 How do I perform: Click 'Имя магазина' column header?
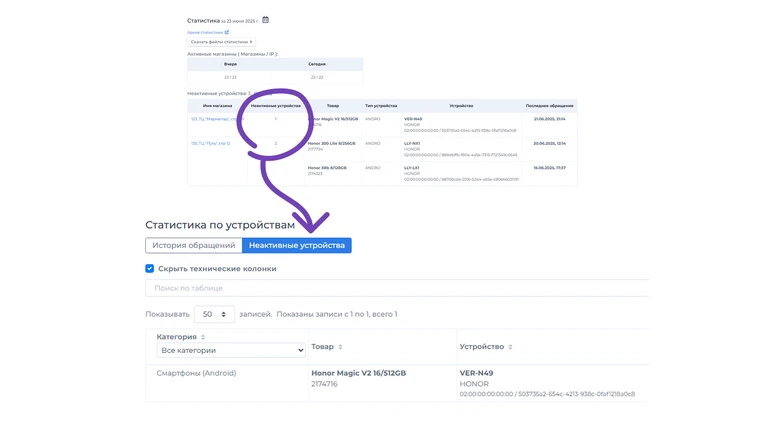217,106
